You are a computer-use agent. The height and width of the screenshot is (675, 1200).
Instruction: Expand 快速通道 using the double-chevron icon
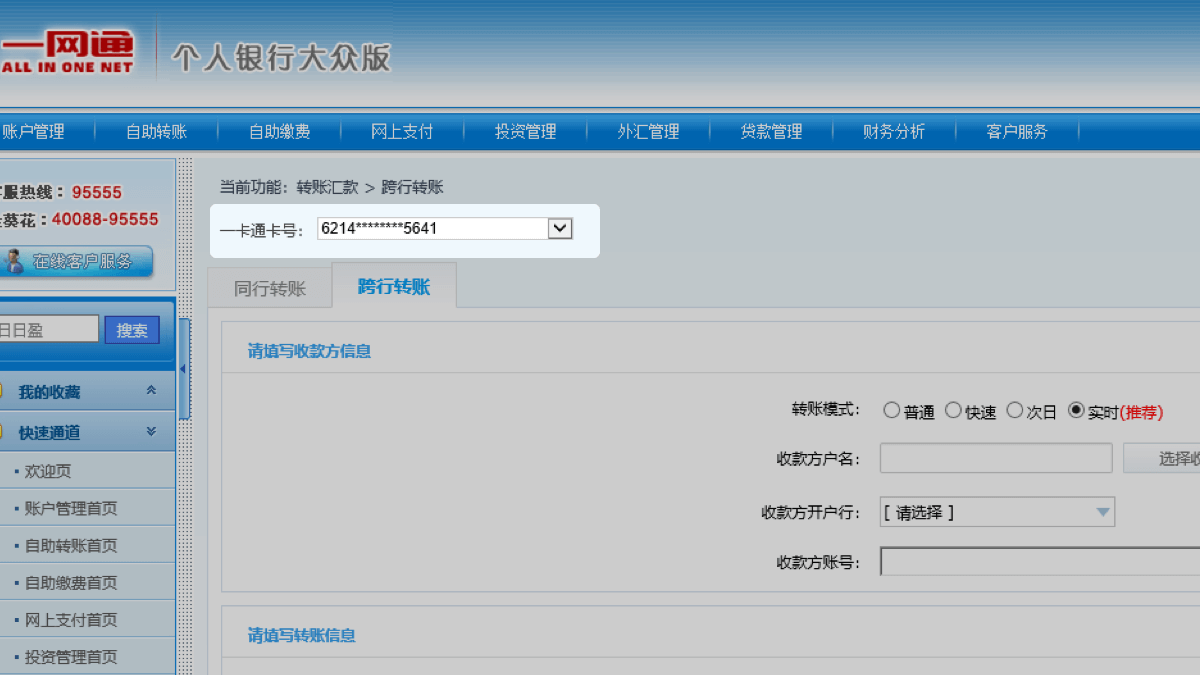(151, 432)
